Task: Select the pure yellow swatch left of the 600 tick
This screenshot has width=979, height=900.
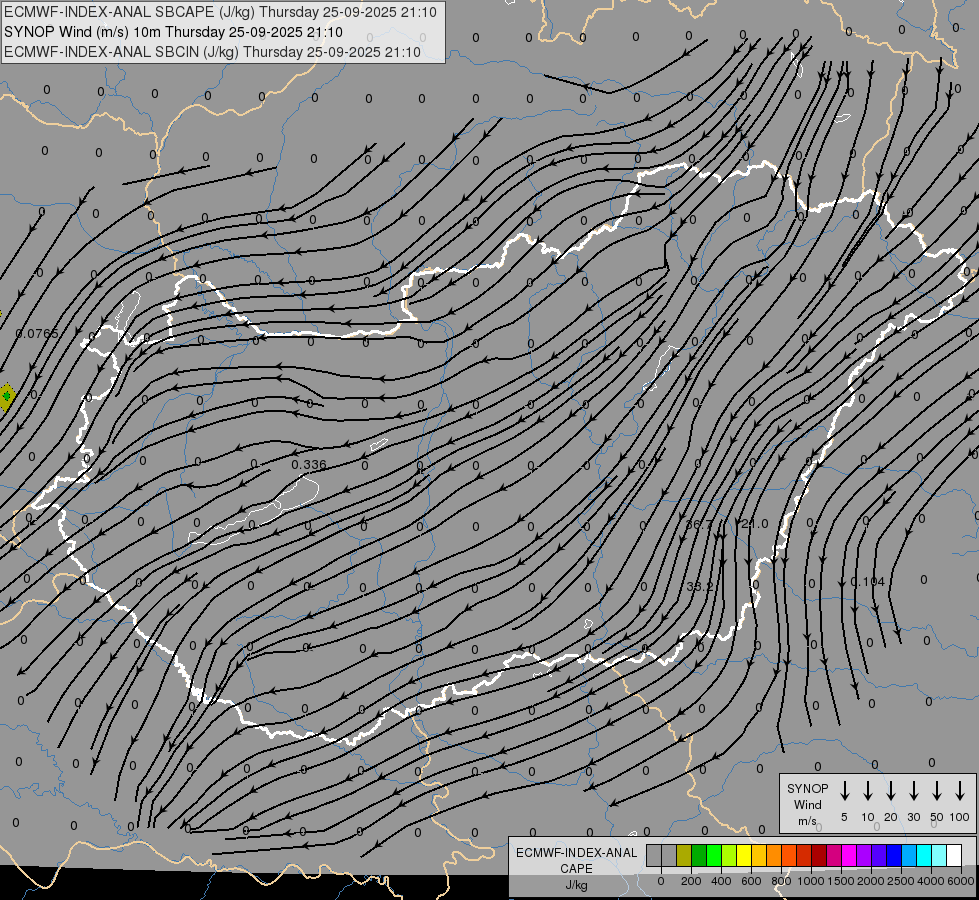Action: tap(744, 855)
